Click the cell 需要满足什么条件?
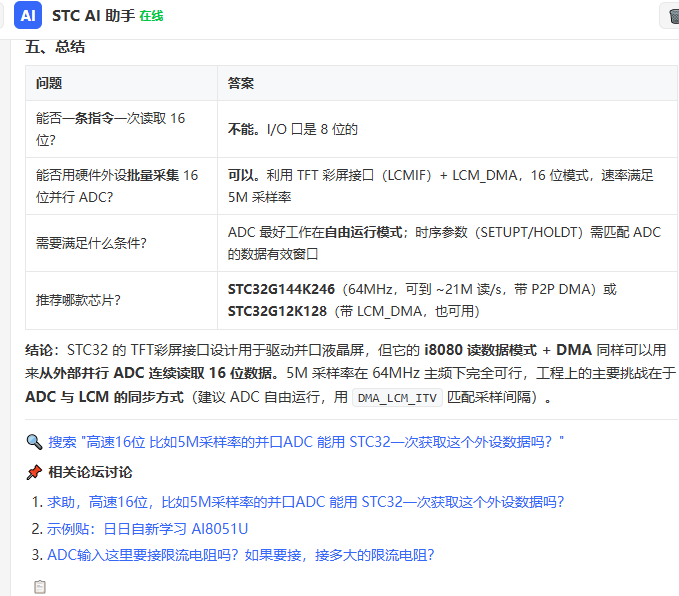This screenshot has width=679, height=596. [x=121, y=243]
